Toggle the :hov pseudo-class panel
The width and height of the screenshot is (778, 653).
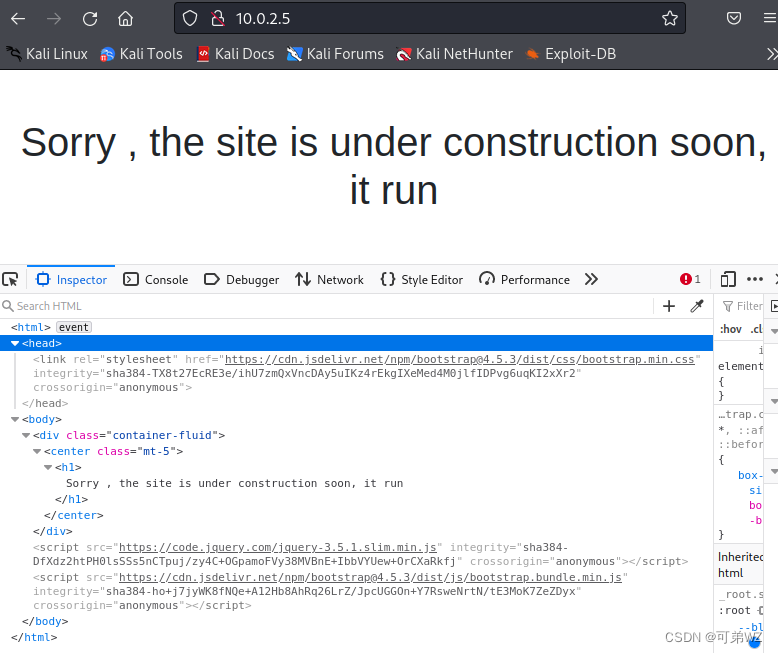[730, 329]
